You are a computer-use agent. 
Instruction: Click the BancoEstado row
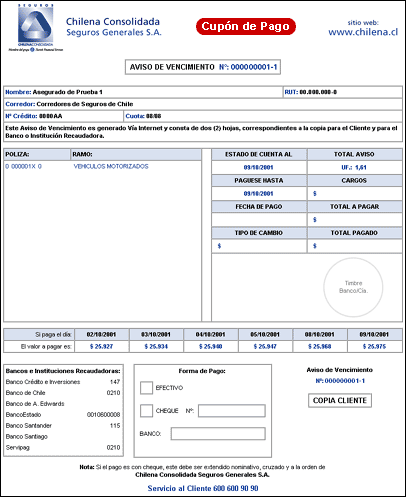coord(63,415)
